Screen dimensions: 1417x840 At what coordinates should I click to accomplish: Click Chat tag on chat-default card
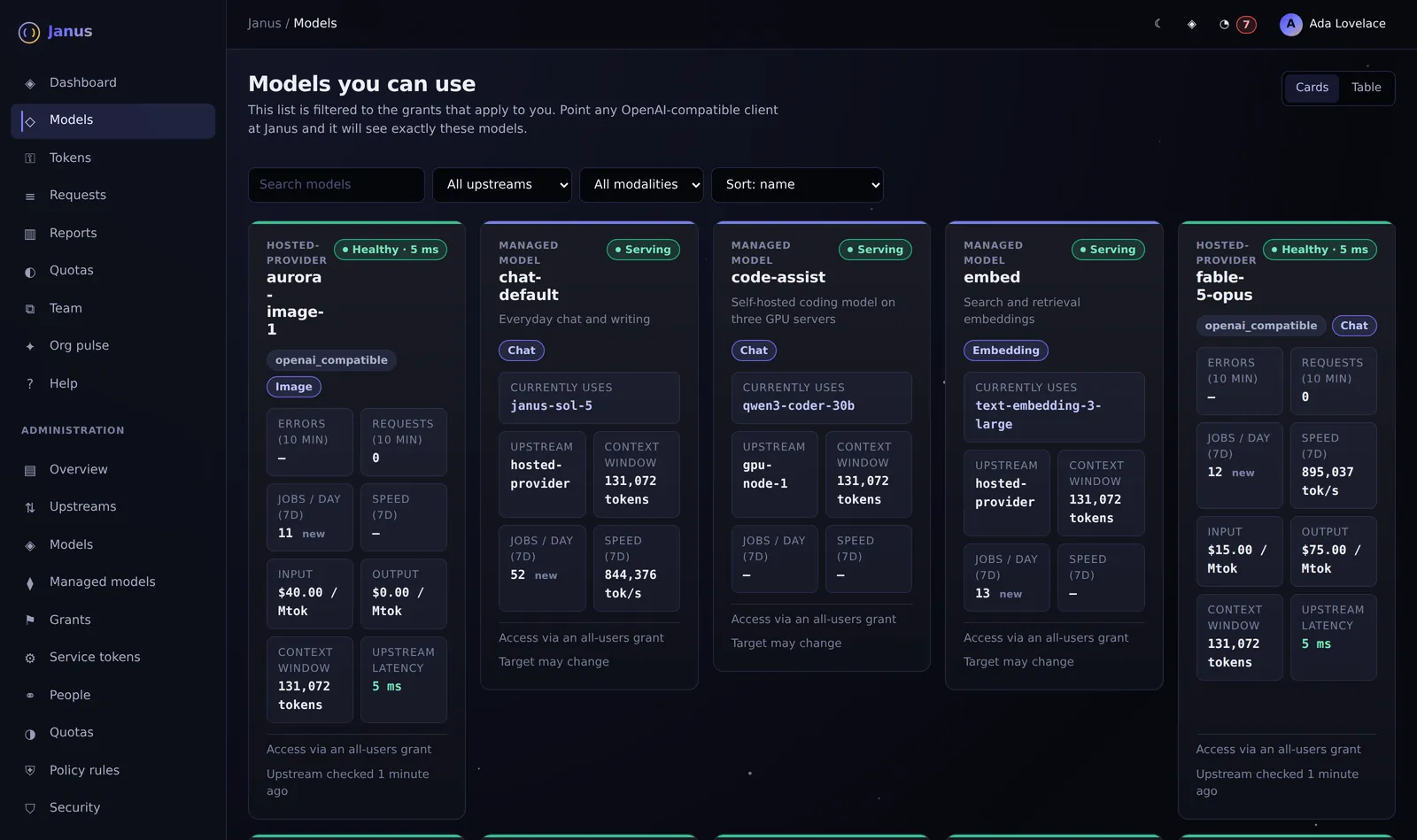click(522, 351)
